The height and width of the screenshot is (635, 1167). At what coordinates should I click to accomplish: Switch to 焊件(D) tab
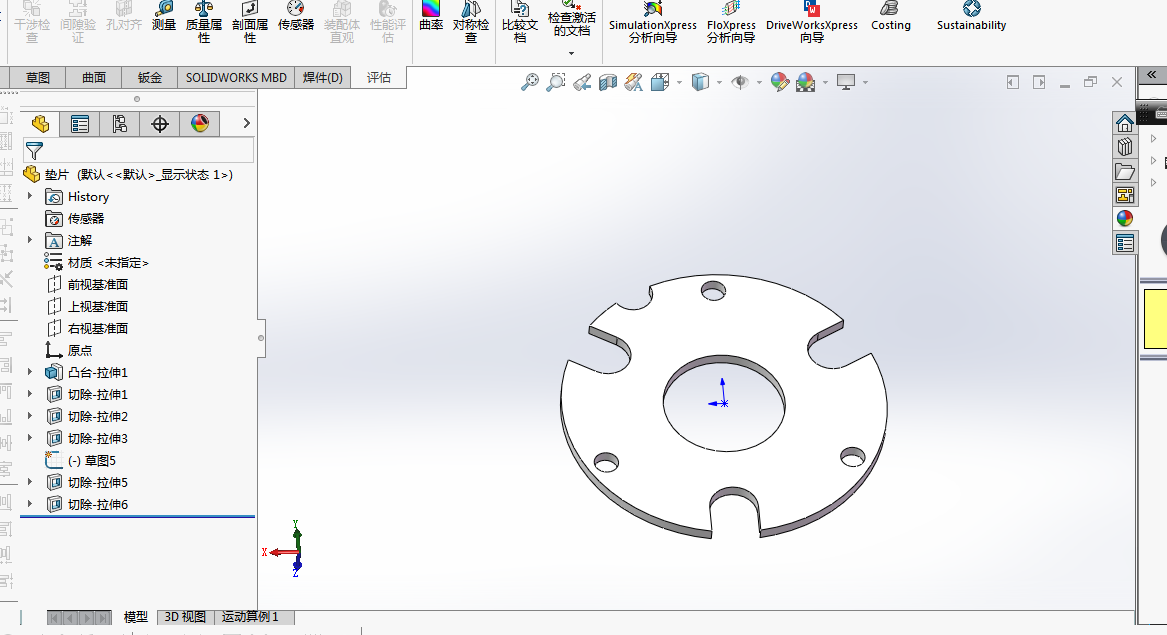click(x=322, y=77)
